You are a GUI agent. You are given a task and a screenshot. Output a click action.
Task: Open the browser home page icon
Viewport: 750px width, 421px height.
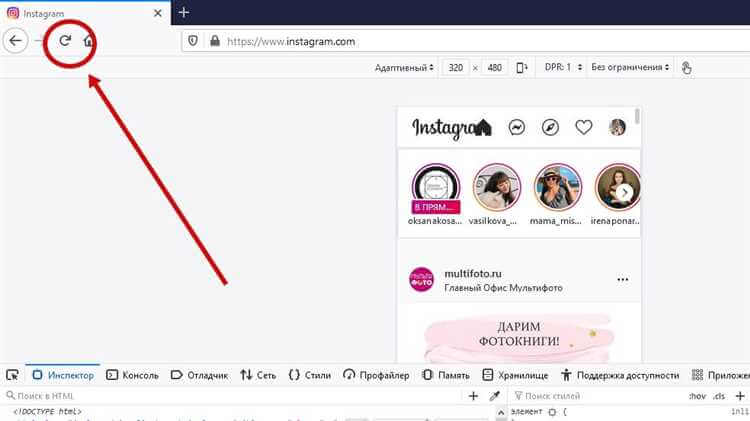(x=88, y=41)
